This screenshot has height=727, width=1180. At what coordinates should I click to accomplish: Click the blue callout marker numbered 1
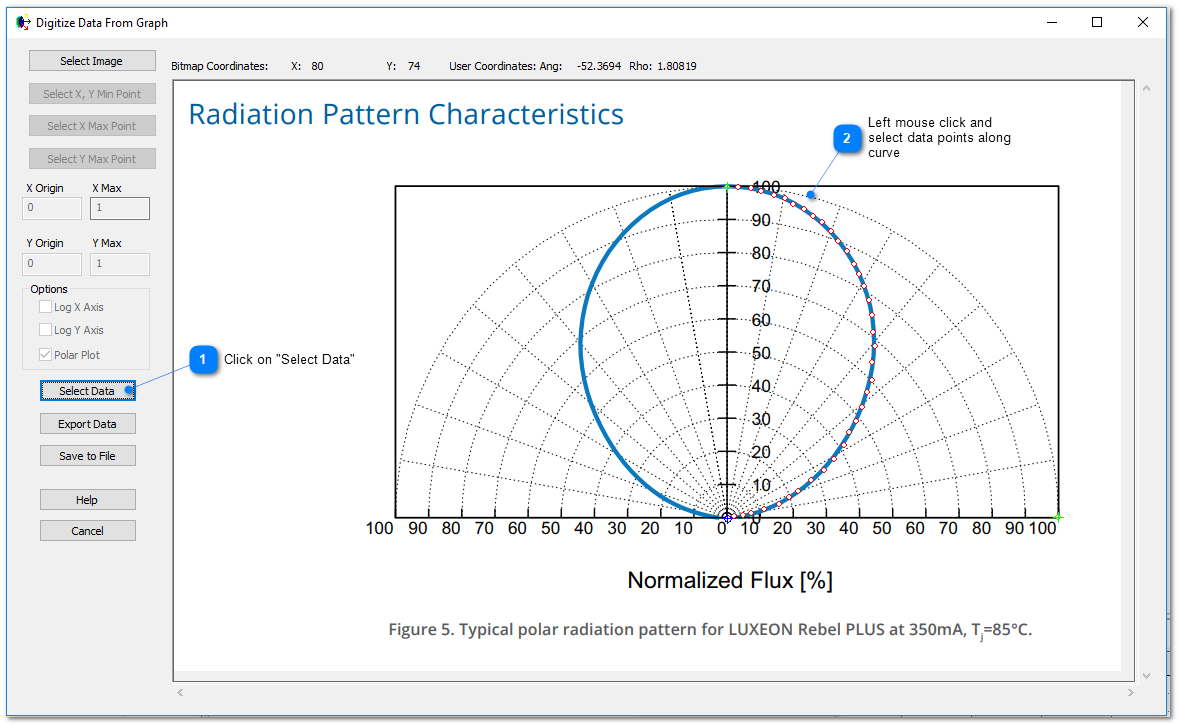click(204, 359)
